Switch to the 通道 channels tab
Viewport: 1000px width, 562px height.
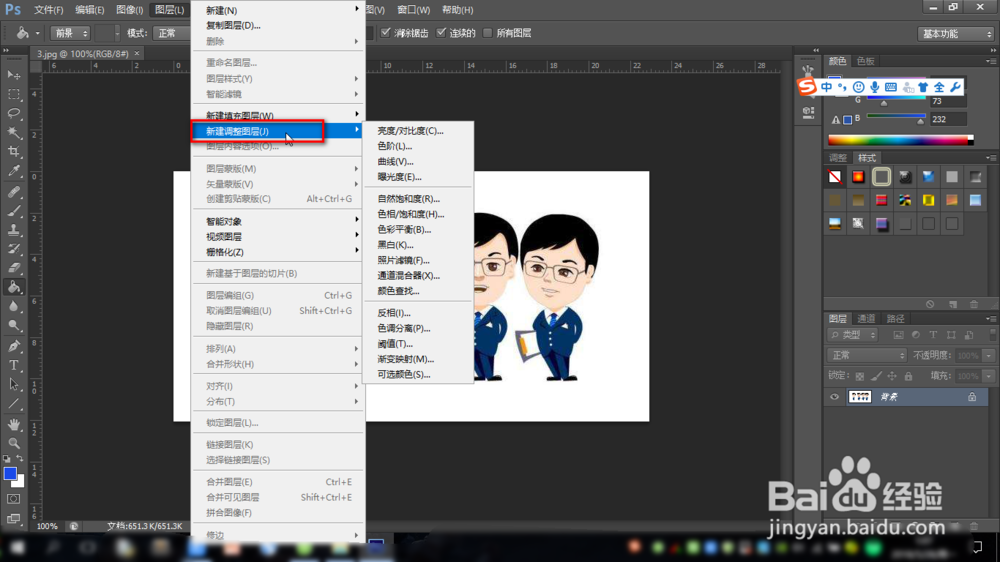click(866, 318)
